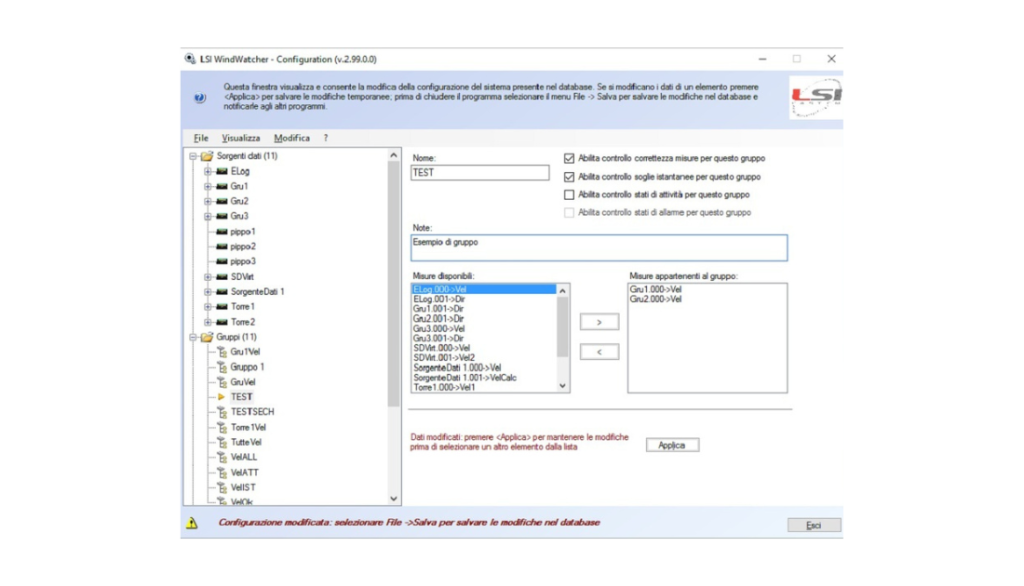The height and width of the screenshot is (586, 1024).
Task: Click the yellow warning triangle icon
Action: coord(192,523)
